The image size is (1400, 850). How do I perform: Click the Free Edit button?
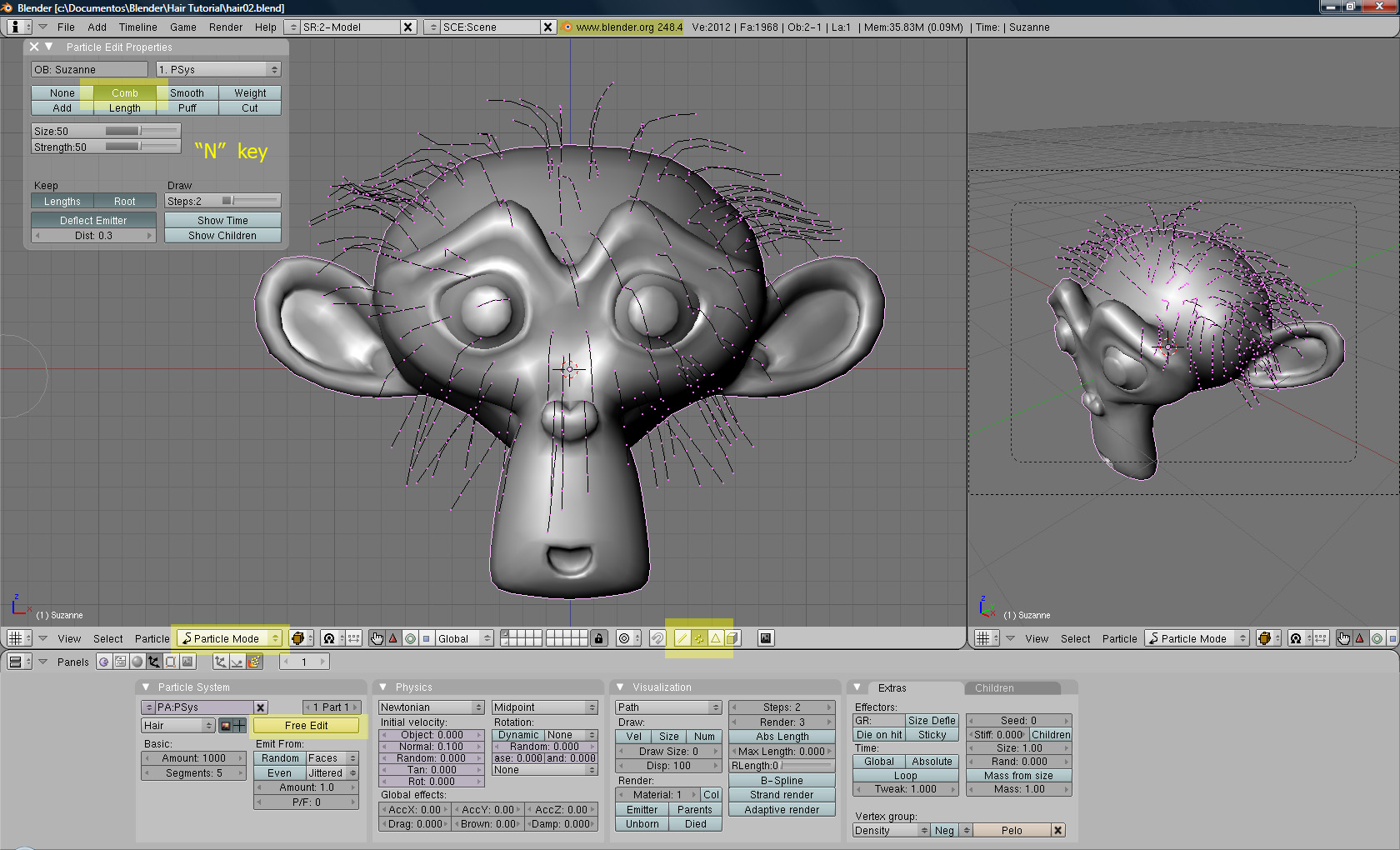(307, 726)
